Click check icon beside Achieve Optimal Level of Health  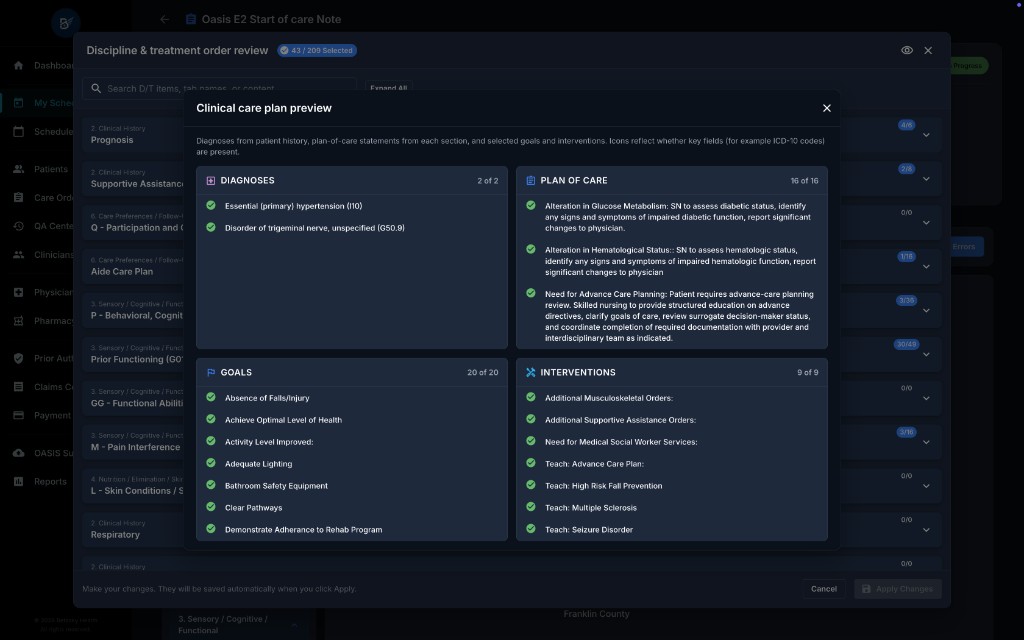pos(211,419)
